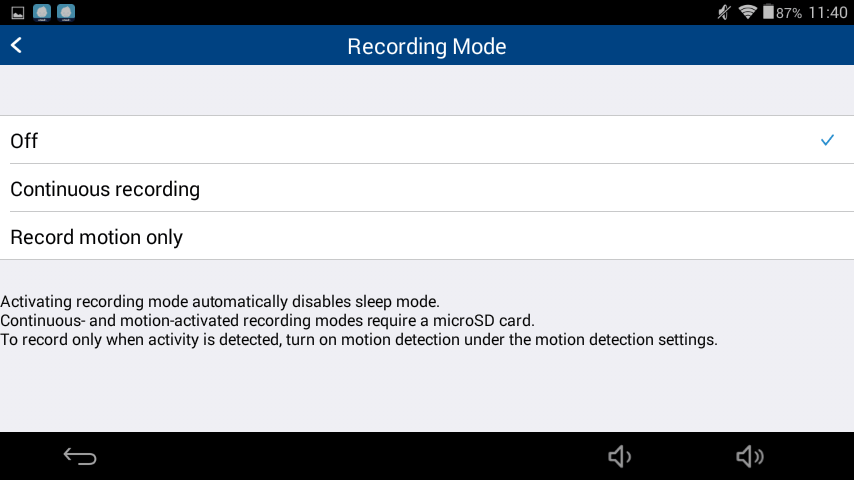Tap the blue checkmark beside Off
The image size is (854, 480).
click(827, 140)
